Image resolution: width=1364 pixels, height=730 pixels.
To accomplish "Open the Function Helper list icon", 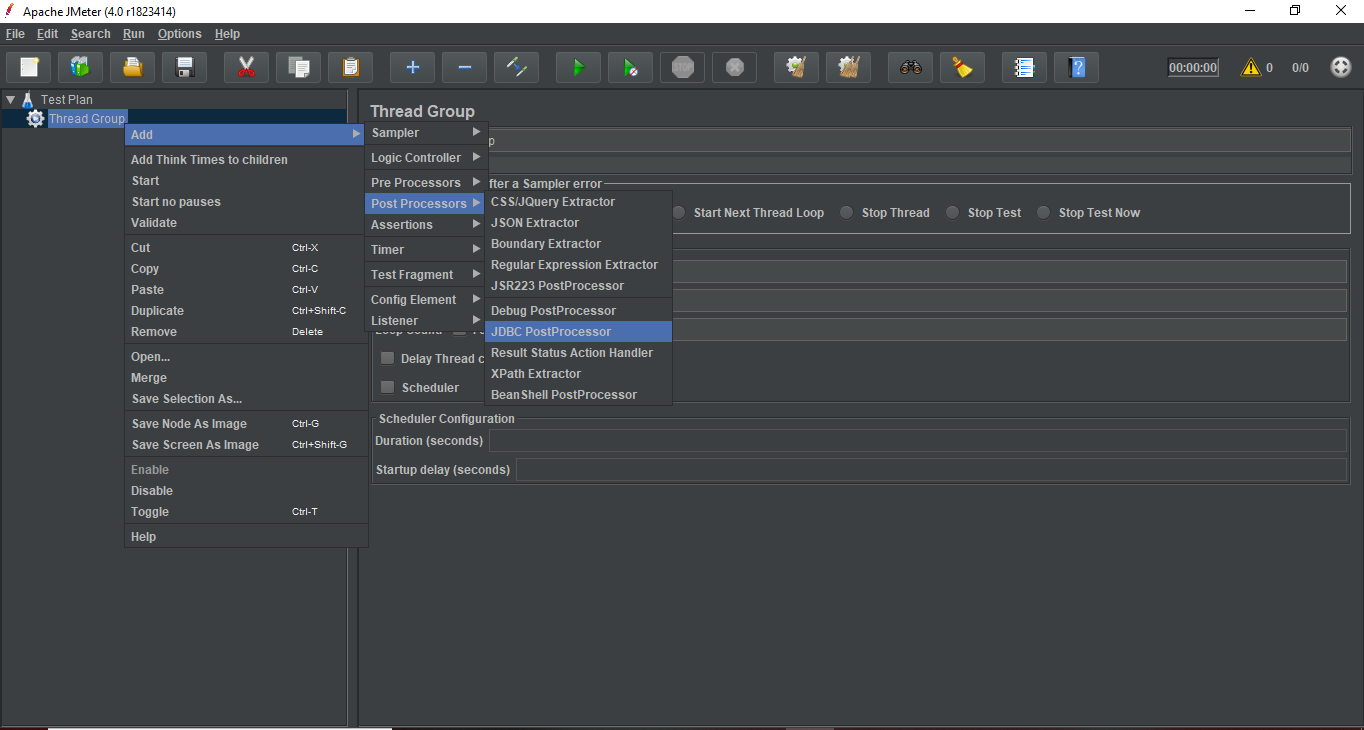I will 1024,67.
